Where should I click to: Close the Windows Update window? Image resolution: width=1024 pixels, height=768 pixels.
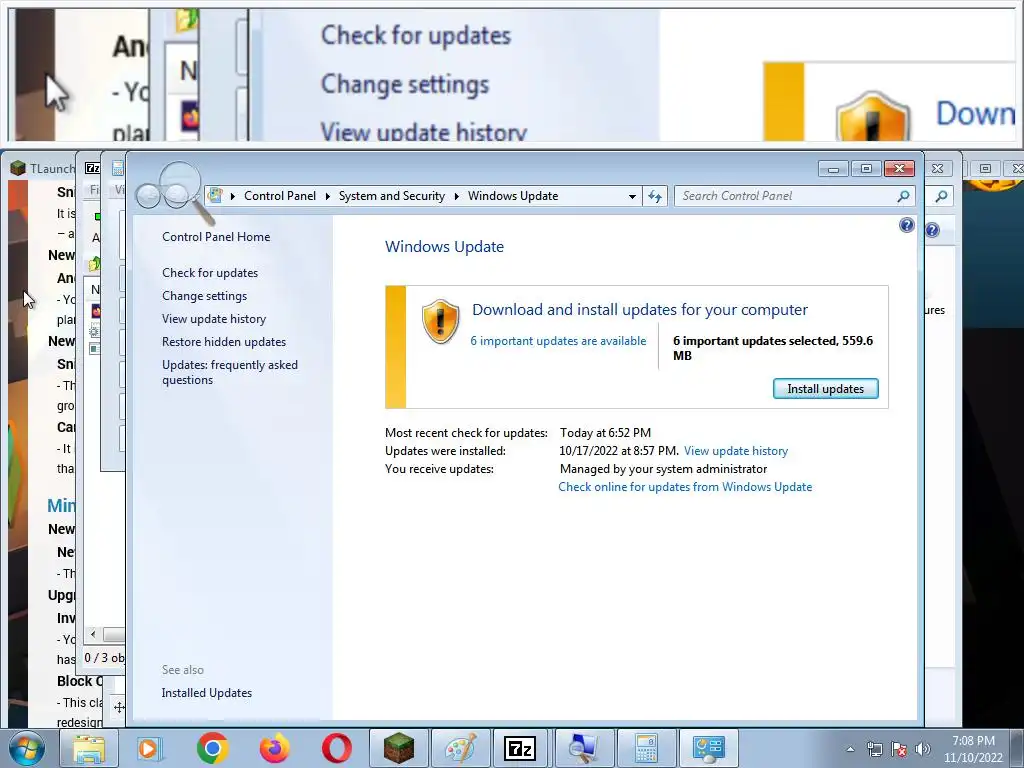[x=899, y=168]
